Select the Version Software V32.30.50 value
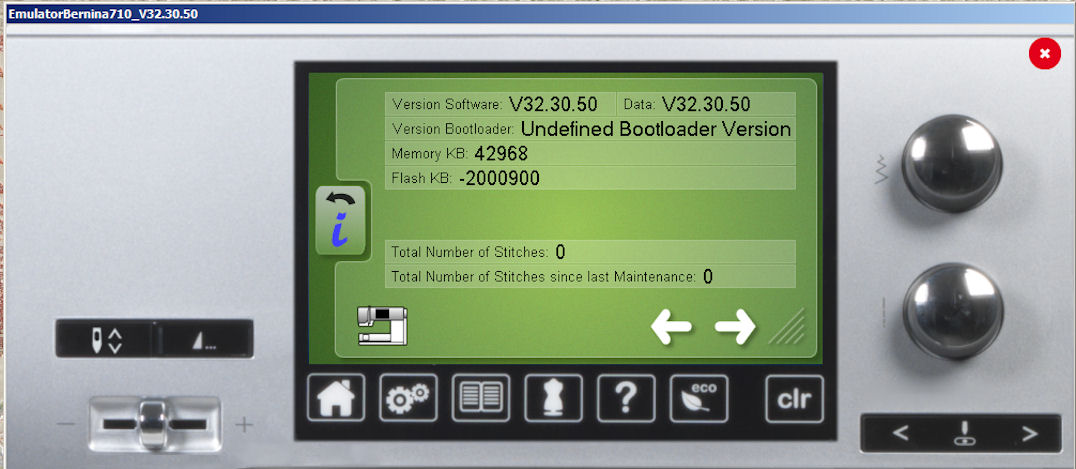Screen dimensions: 1076x469 click(552, 104)
